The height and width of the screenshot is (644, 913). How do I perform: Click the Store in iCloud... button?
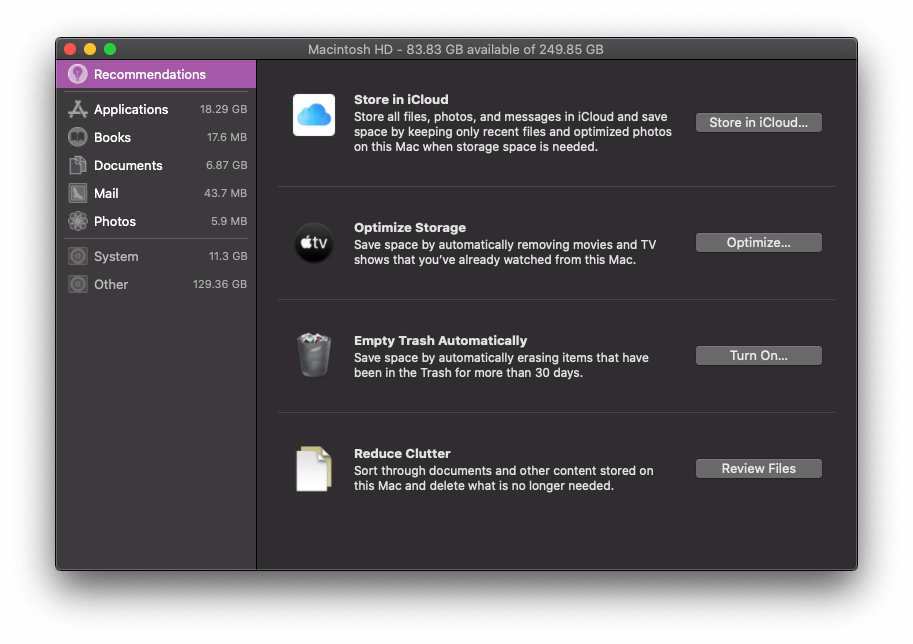[759, 122]
